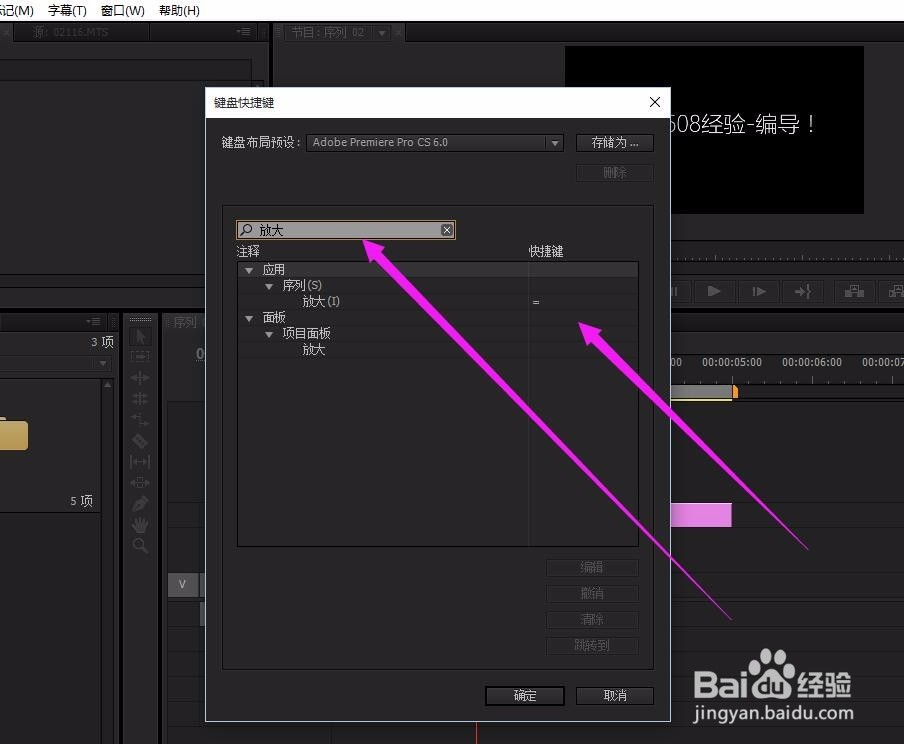This screenshot has width=904, height=744.
Task: Click Step Forward in Program monitor
Action: pos(759,291)
